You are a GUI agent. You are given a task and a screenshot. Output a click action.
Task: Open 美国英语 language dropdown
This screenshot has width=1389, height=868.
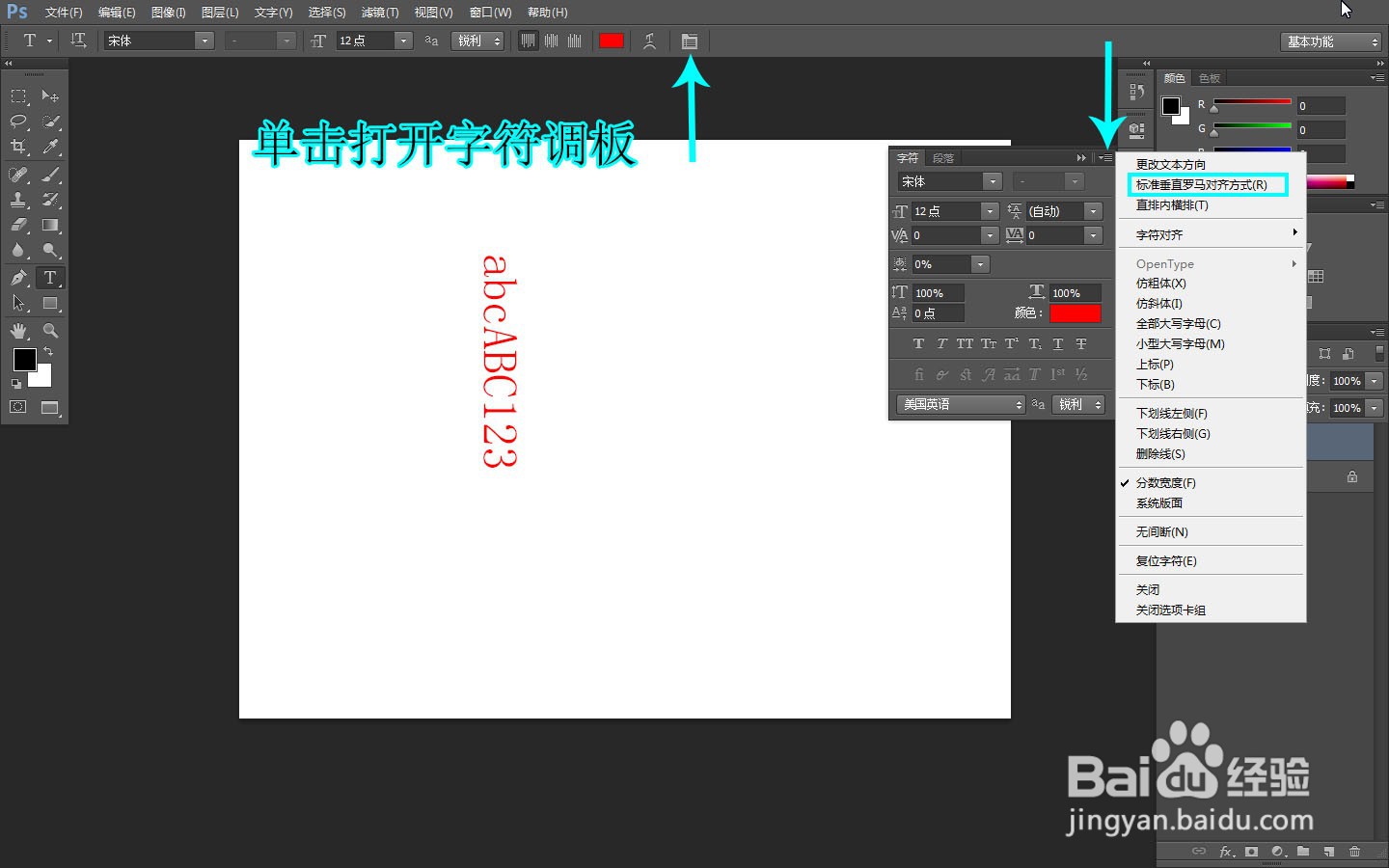pos(961,404)
